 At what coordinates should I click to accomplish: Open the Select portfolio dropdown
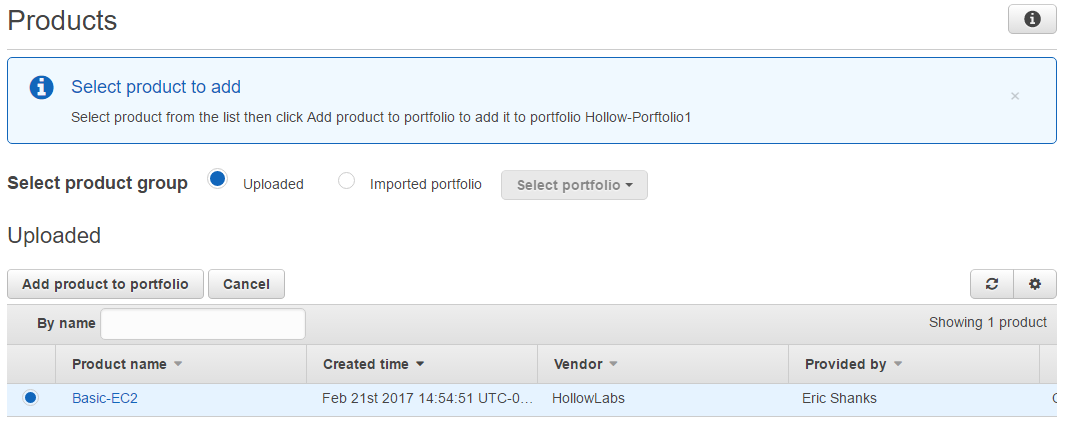[574, 185]
